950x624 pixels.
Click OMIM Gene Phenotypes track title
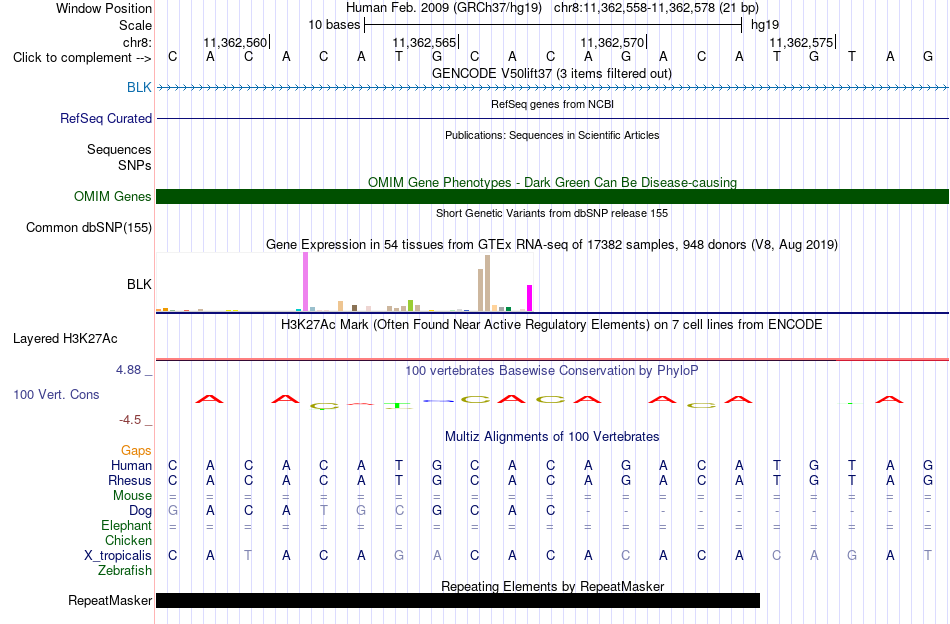point(552,182)
